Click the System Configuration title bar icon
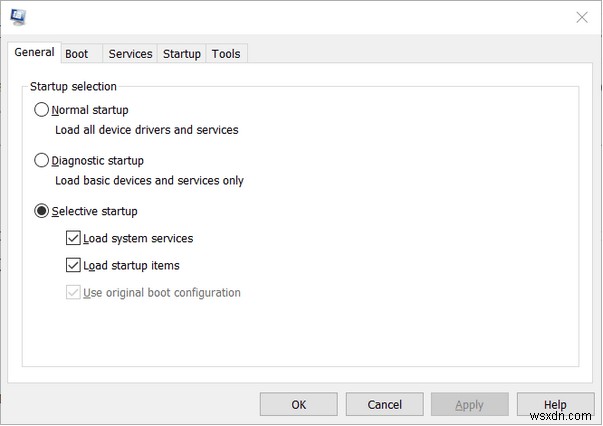603x426 pixels. click(x=18, y=17)
